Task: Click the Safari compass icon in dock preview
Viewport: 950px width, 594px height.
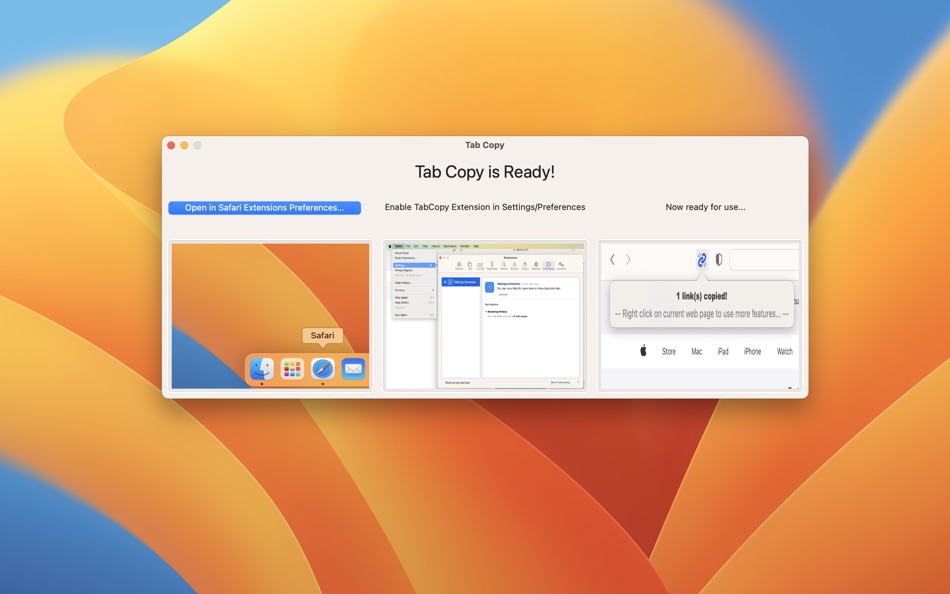Action: pyautogui.click(x=322, y=369)
